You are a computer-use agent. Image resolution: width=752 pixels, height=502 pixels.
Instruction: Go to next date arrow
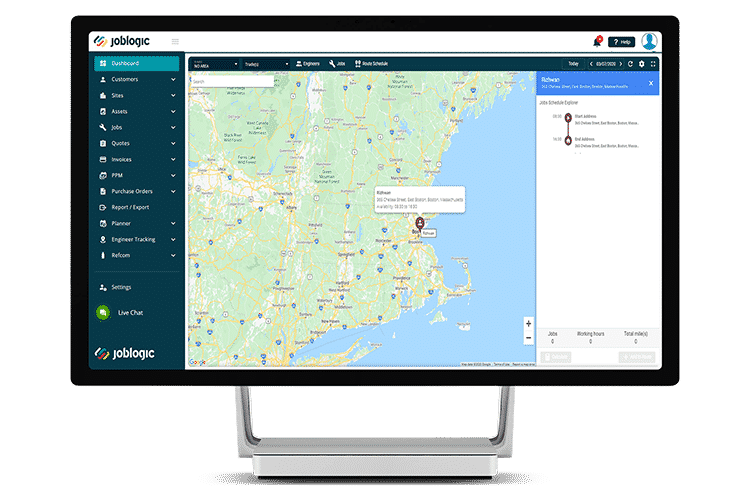pos(621,64)
